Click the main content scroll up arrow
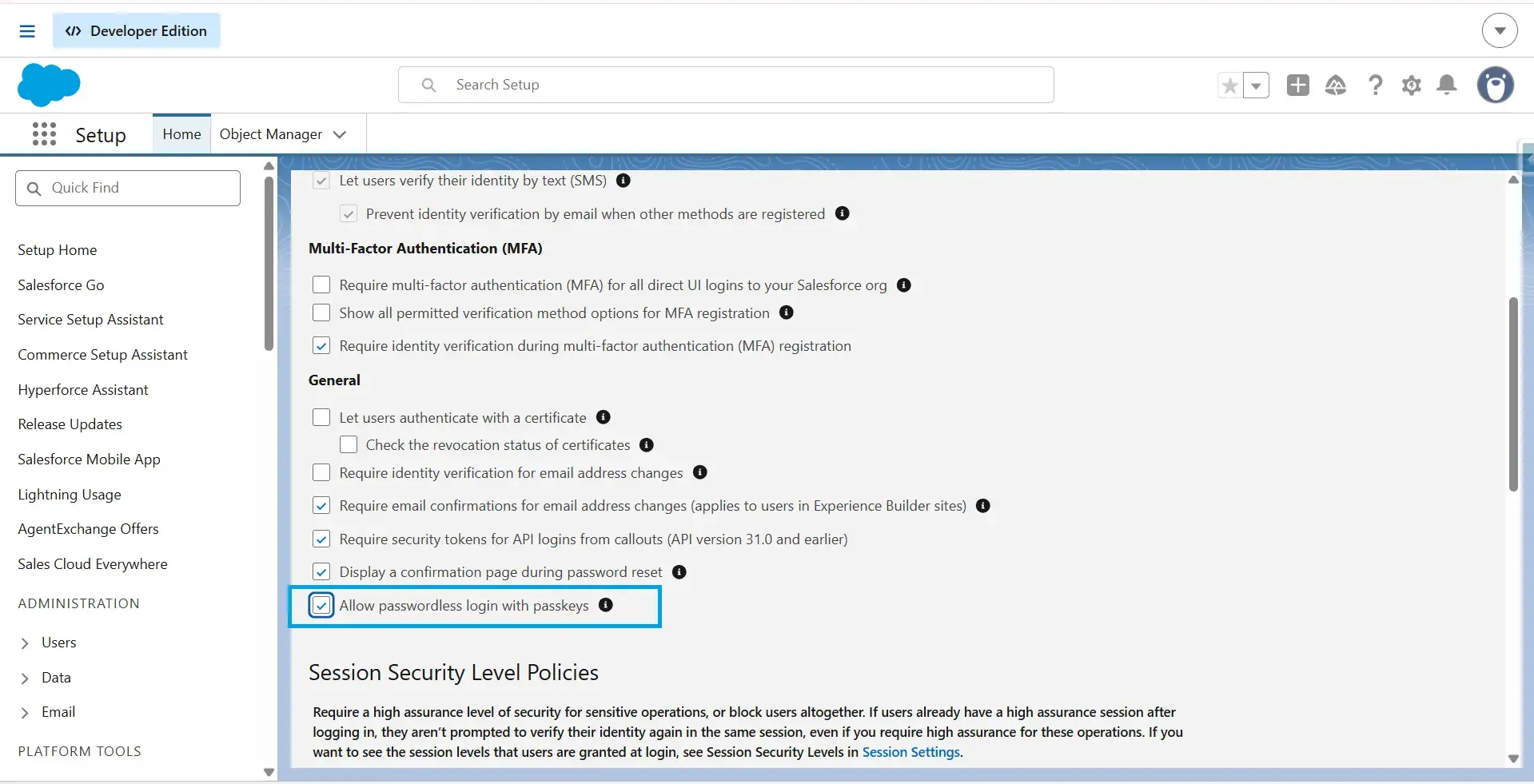 [1513, 180]
